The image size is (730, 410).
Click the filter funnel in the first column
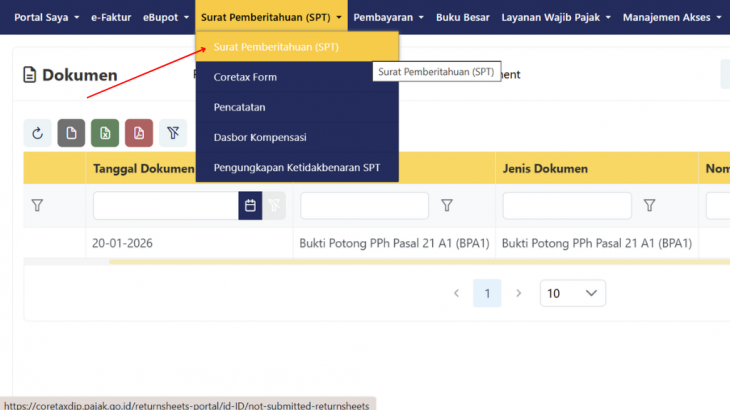[37, 206]
